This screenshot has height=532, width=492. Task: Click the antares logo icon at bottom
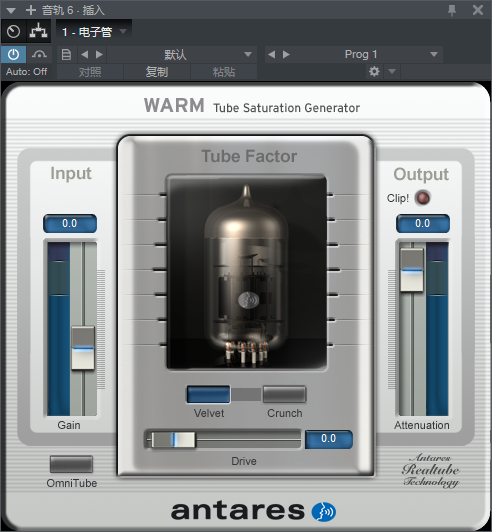[x=324, y=512]
